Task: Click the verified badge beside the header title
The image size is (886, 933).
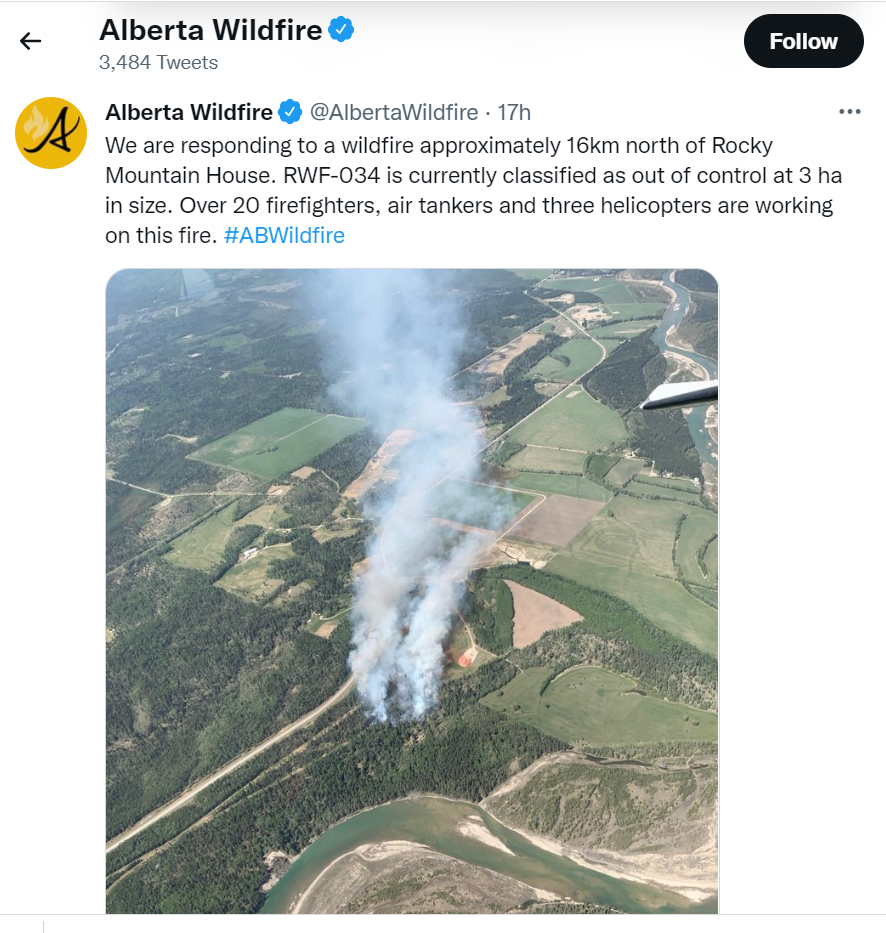Action: click(342, 30)
